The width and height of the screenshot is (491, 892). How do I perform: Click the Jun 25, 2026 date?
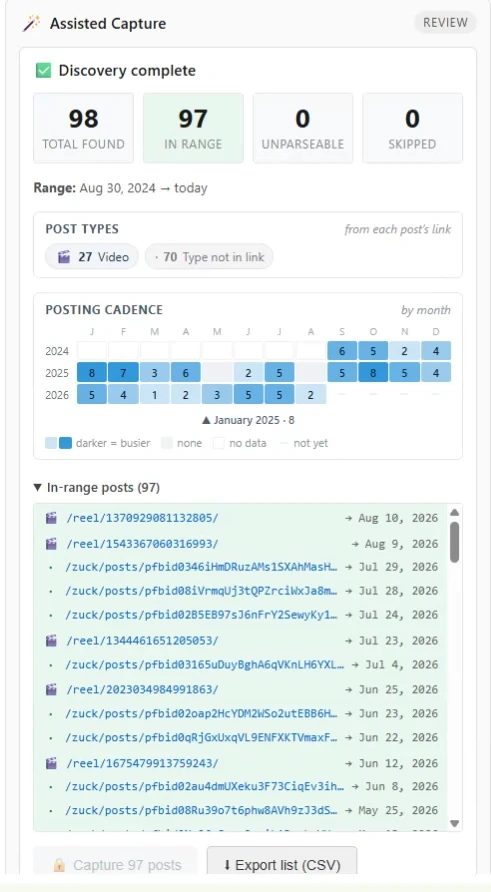[398, 689]
